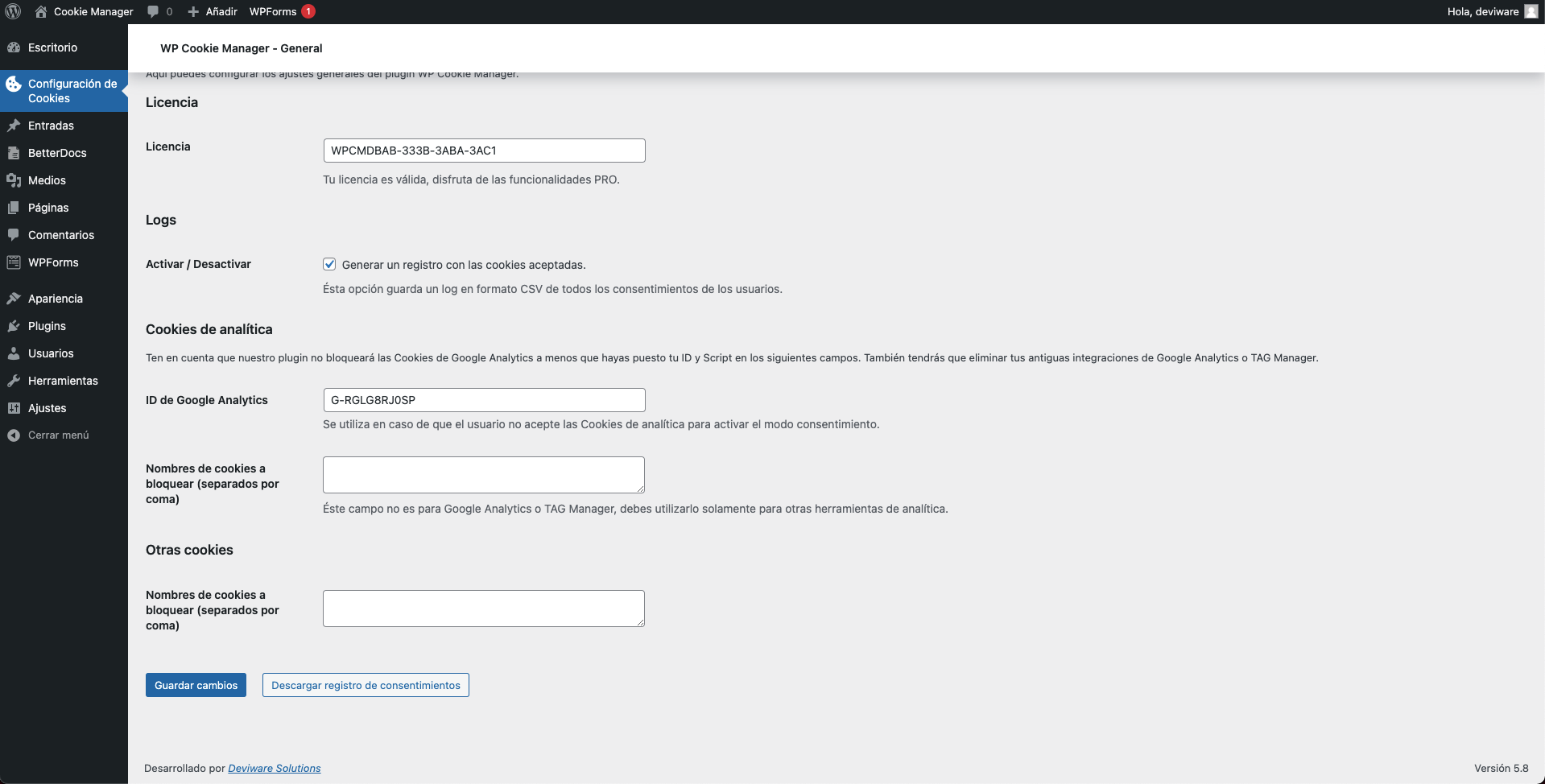This screenshot has width=1545, height=784.
Task: Click the Medios media icon
Action: tap(14, 180)
